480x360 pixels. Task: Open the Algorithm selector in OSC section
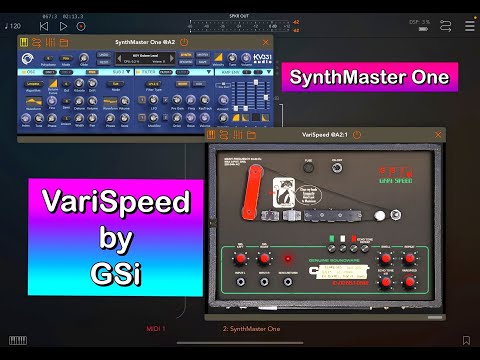(x=33, y=84)
